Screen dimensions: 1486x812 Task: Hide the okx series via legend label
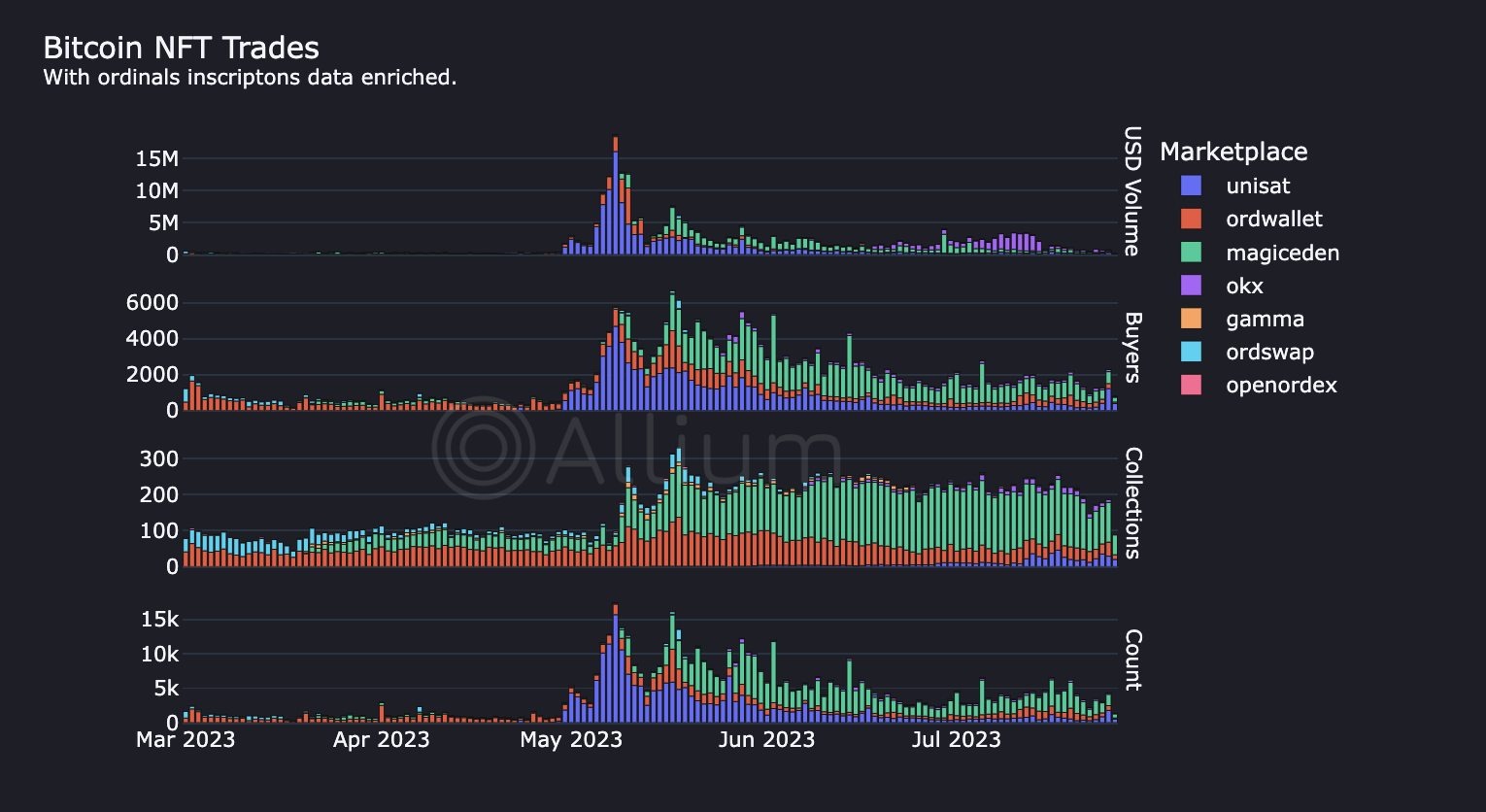[1244, 286]
